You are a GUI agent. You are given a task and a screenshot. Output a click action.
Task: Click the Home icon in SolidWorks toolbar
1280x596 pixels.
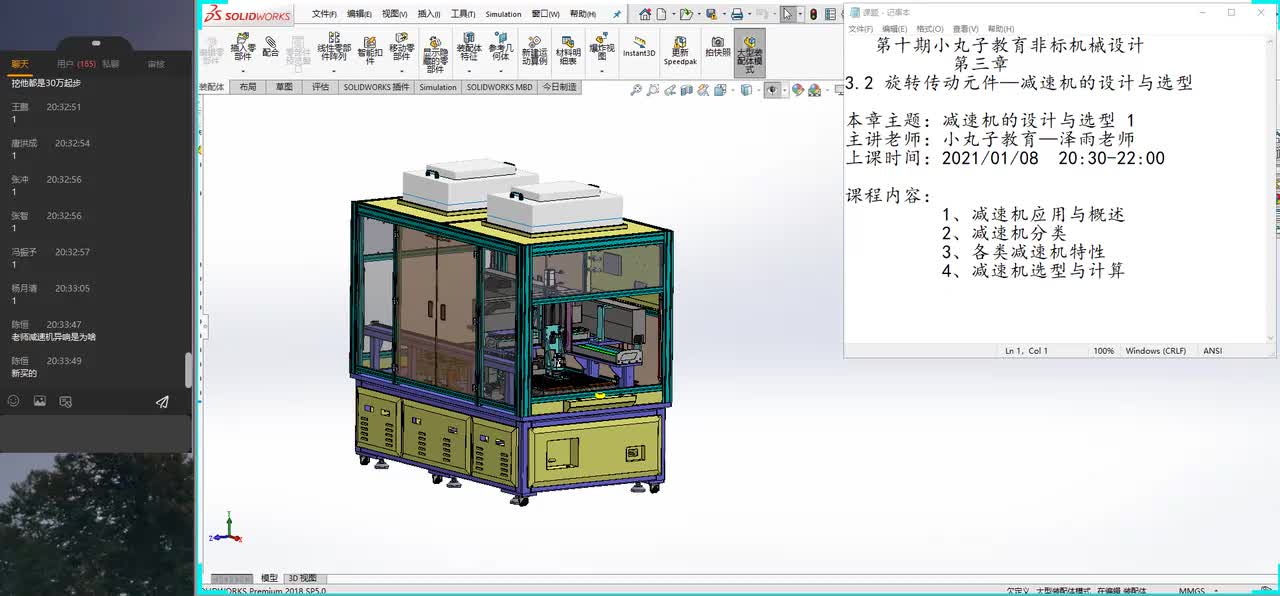645,14
